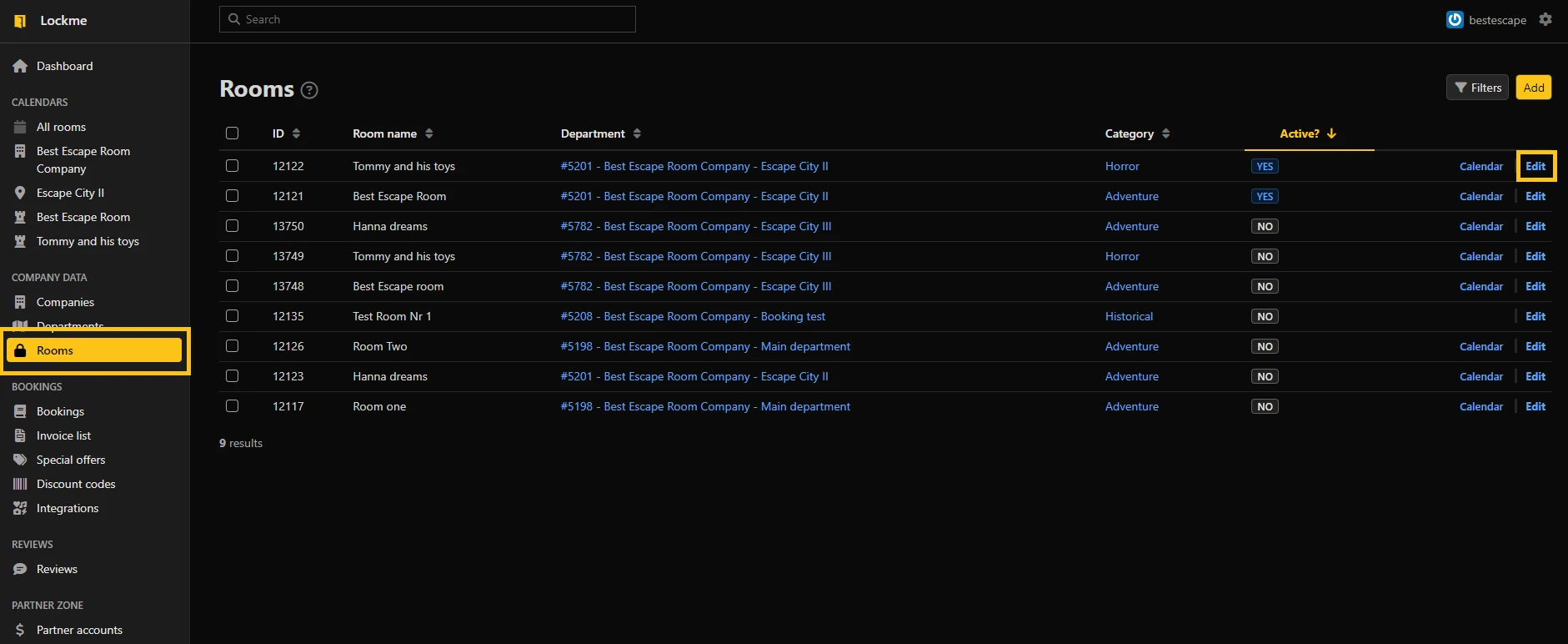The width and height of the screenshot is (1568, 644).
Task: Select the checkbox for room 12135
Action: pos(233,316)
